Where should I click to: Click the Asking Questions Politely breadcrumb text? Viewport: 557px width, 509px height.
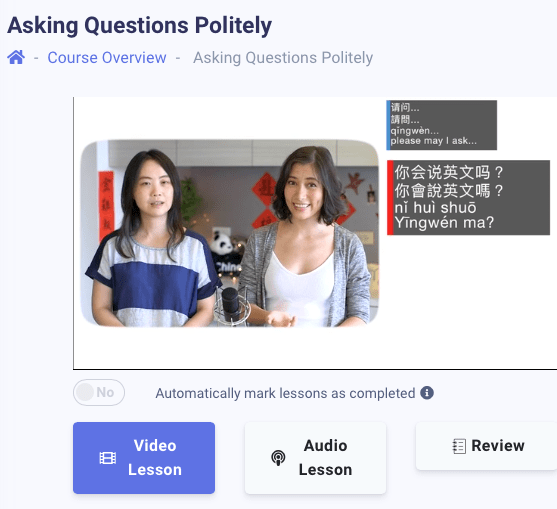(x=283, y=58)
